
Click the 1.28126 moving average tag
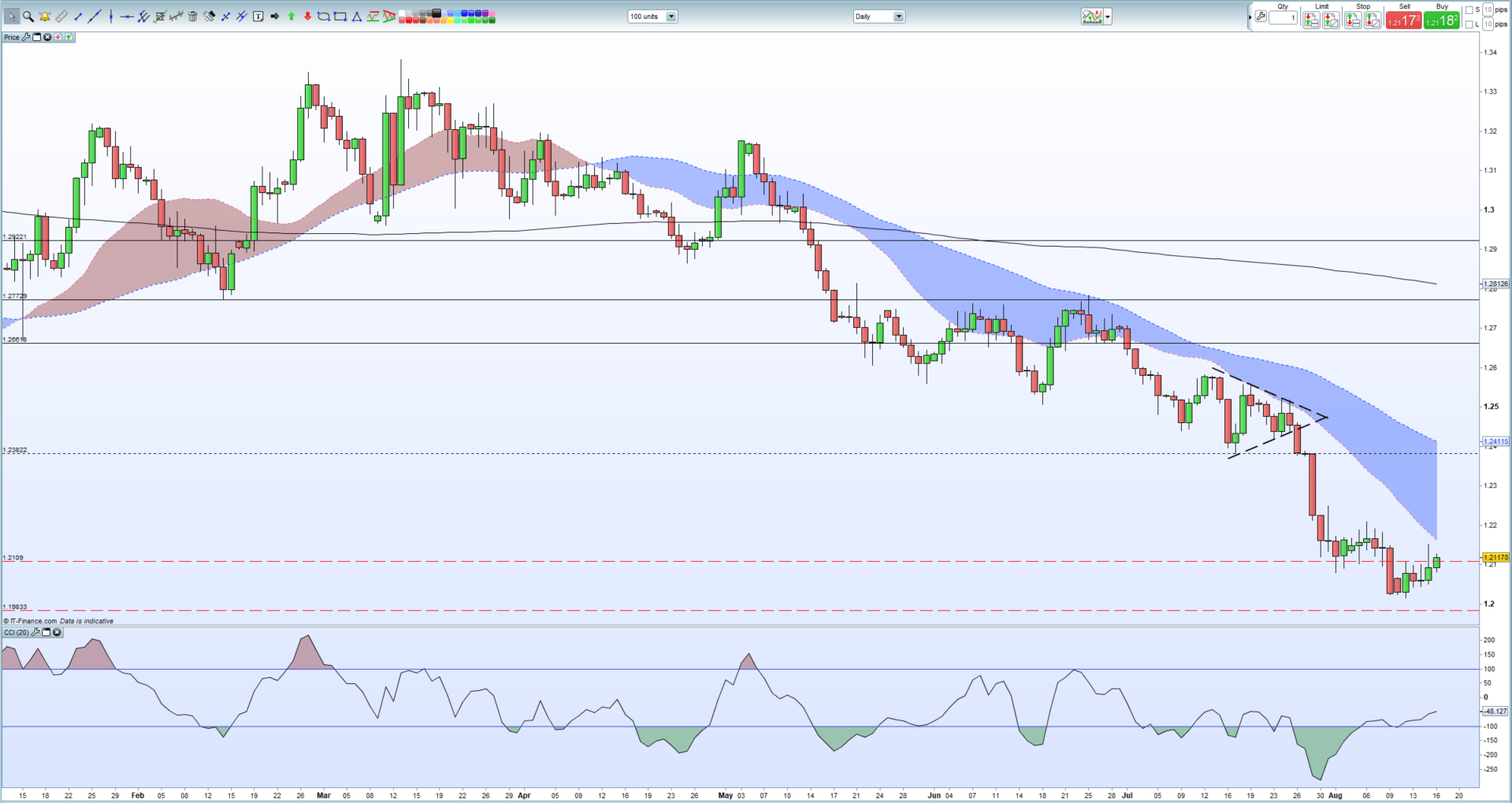pyautogui.click(x=1495, y=284)
